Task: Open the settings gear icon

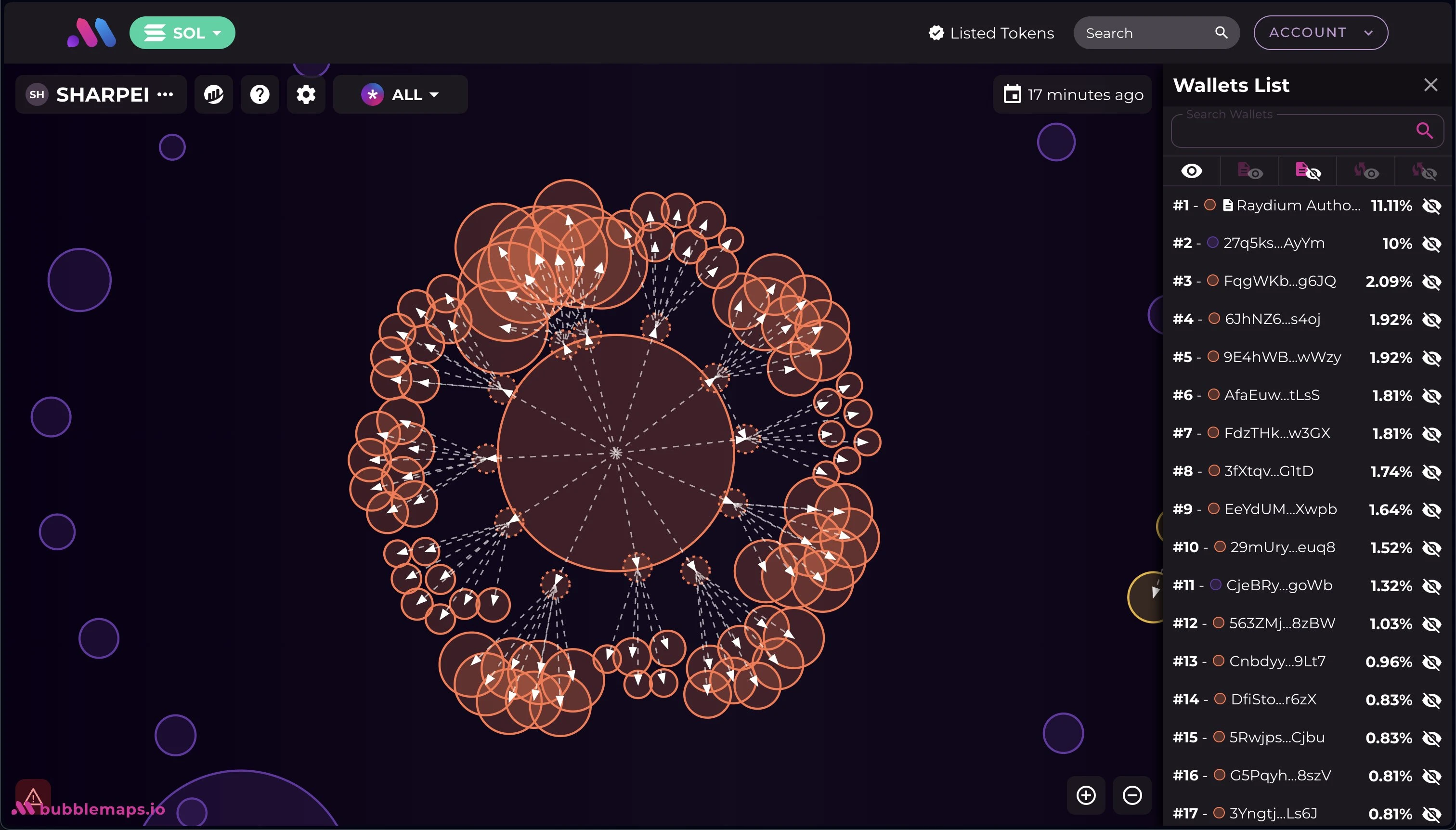Action: [x=306, y=94]
